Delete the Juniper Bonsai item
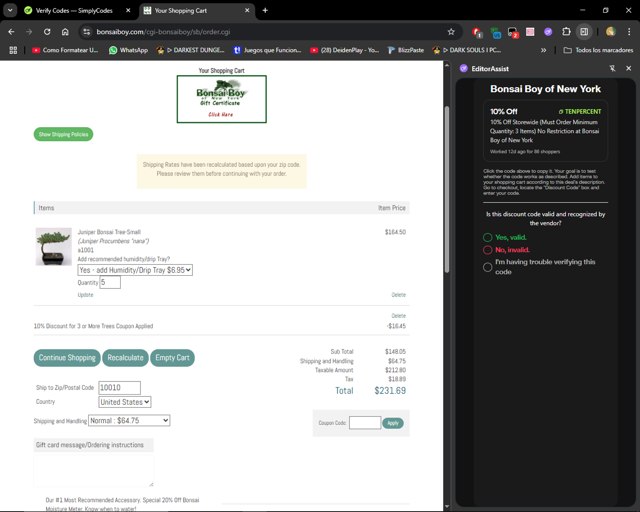 click(x=398, y=295)
